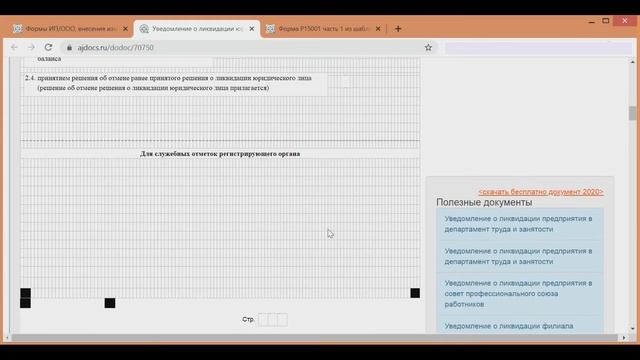Open second Уведомление в департамент труда и занятости link

click(518, 256)
